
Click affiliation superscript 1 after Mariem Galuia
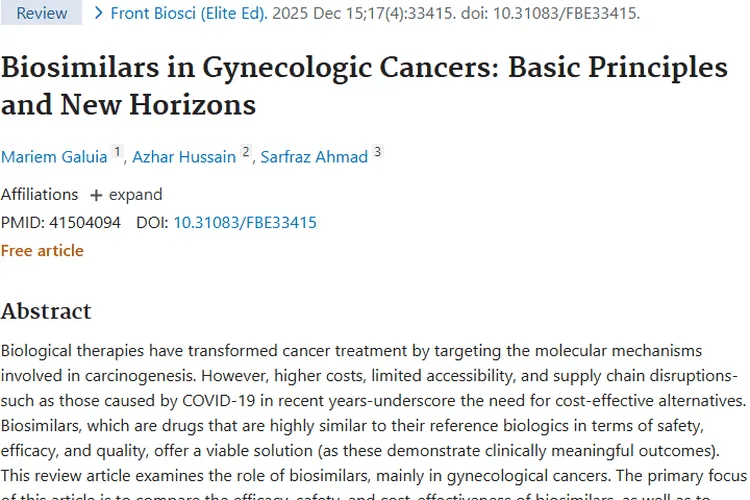[117, 152]
